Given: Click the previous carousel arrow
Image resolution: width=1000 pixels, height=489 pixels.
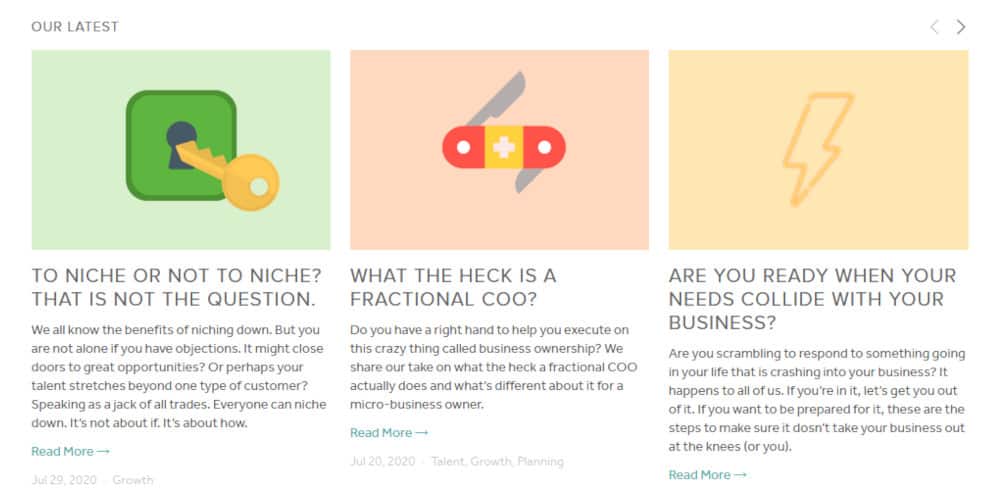Looking at the screenshot, I should [x=934, y=27].
